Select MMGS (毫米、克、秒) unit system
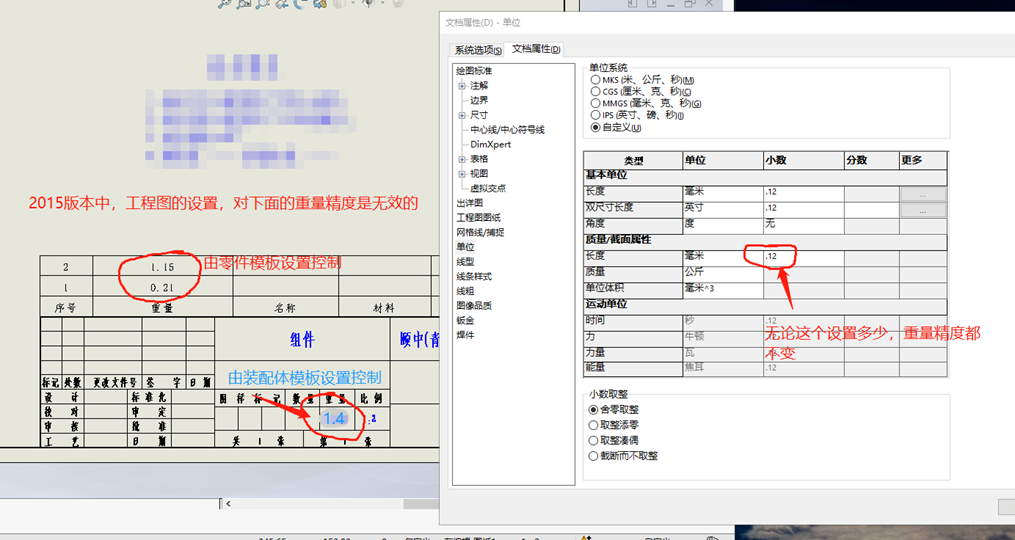The width and height of the screenshot is (1015, 540). 596,104
